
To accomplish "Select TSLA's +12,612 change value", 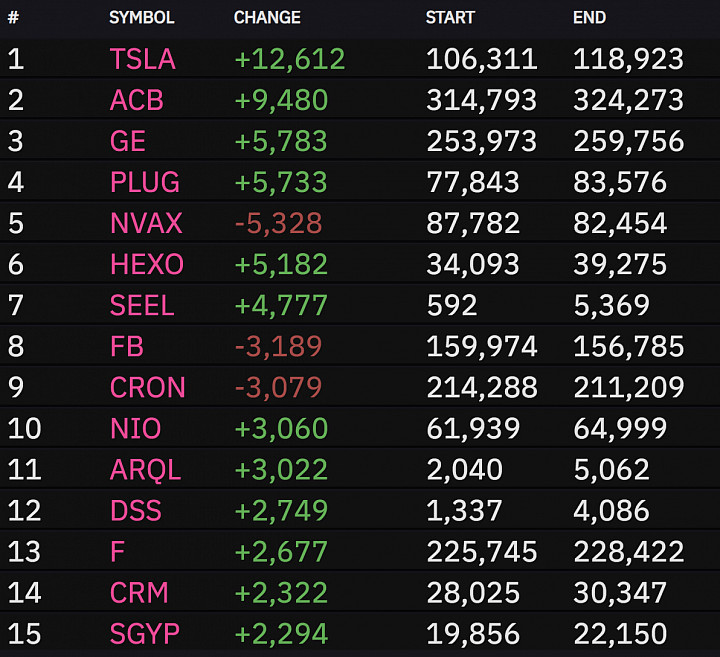I will pos(289,59).
